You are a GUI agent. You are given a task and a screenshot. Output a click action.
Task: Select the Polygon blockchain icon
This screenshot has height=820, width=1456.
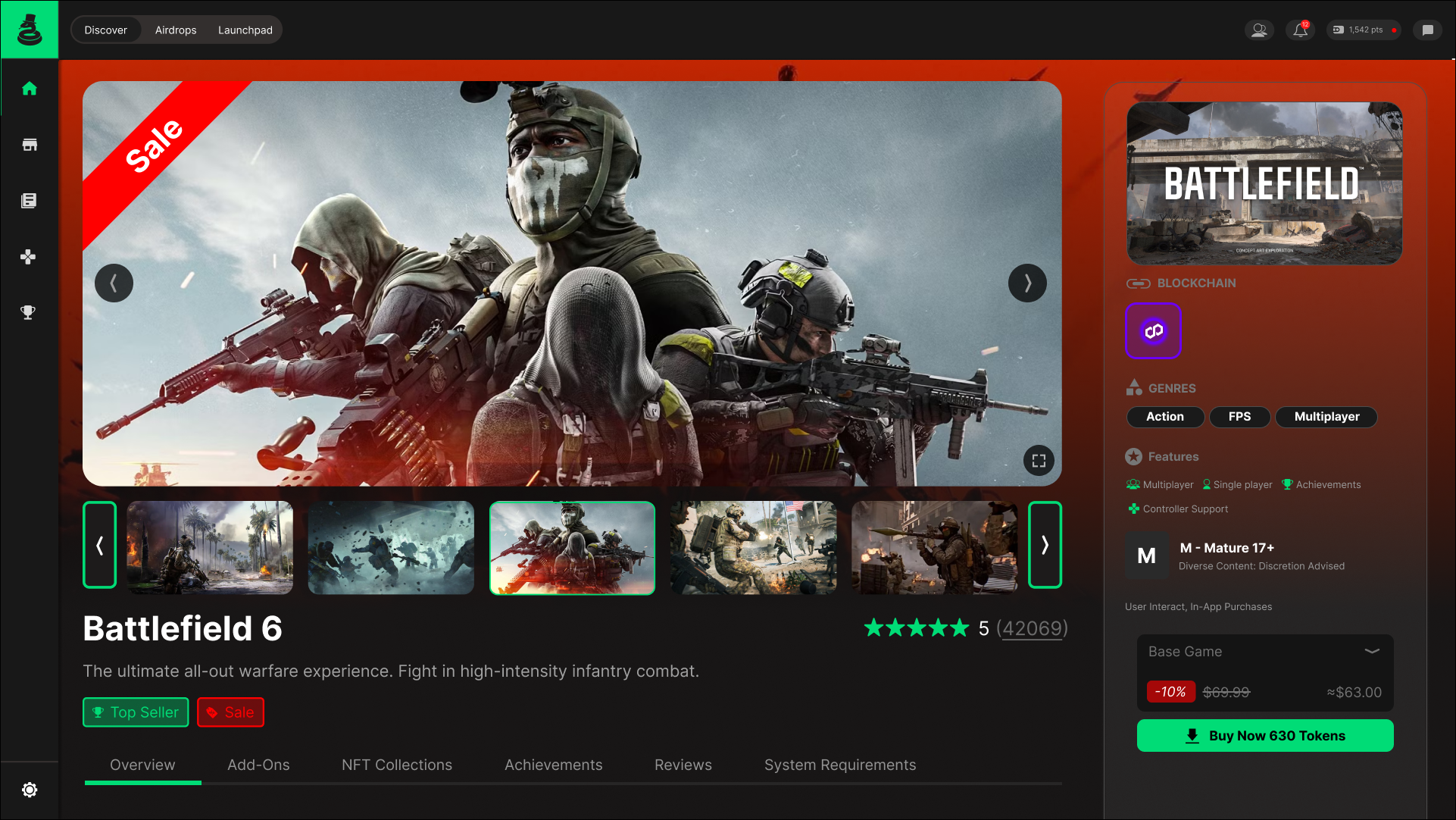(1153, 331)
